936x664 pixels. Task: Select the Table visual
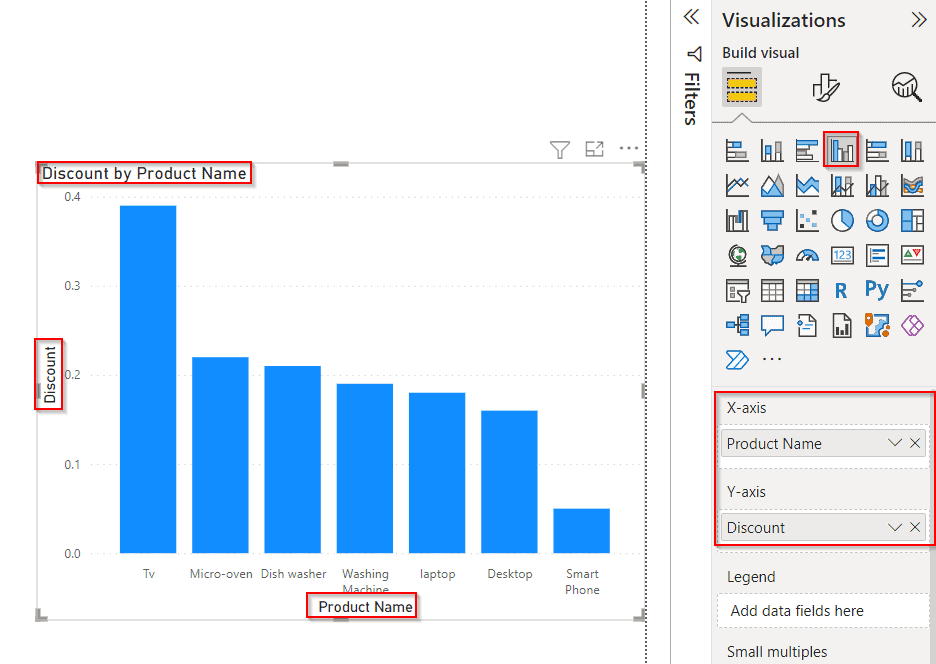(x=772, y=291)
